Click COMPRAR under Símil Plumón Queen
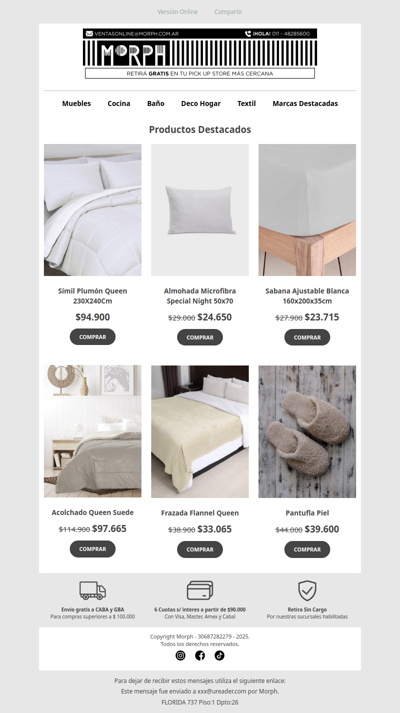400x713 pixels. pos(93,337)
